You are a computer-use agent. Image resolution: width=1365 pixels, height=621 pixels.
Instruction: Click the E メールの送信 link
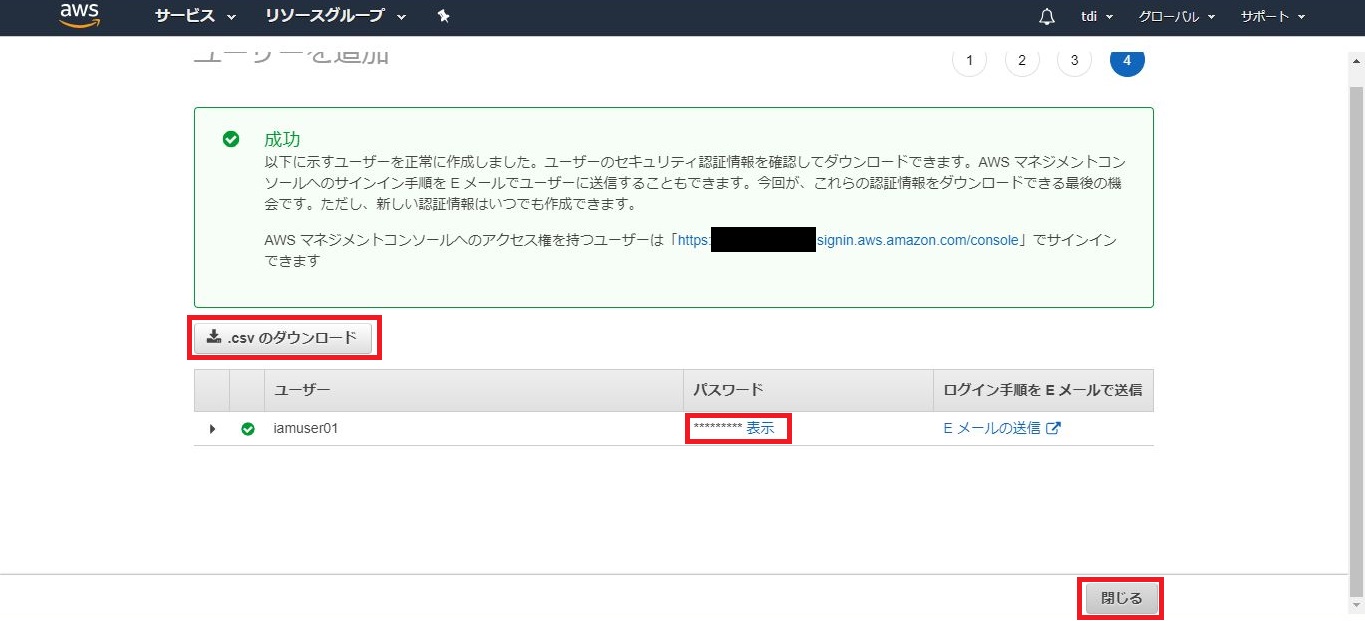1001,428
